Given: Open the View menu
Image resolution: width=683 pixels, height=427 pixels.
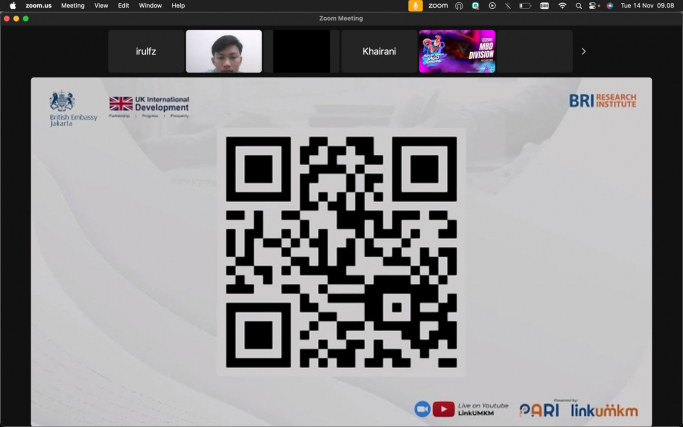Looking at the screenshot, I should 101,6.
